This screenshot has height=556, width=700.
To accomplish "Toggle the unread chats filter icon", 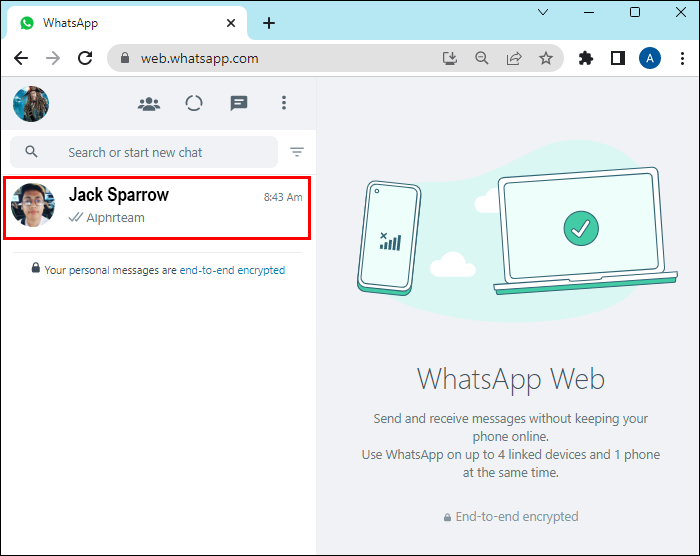I will [297, 152].
